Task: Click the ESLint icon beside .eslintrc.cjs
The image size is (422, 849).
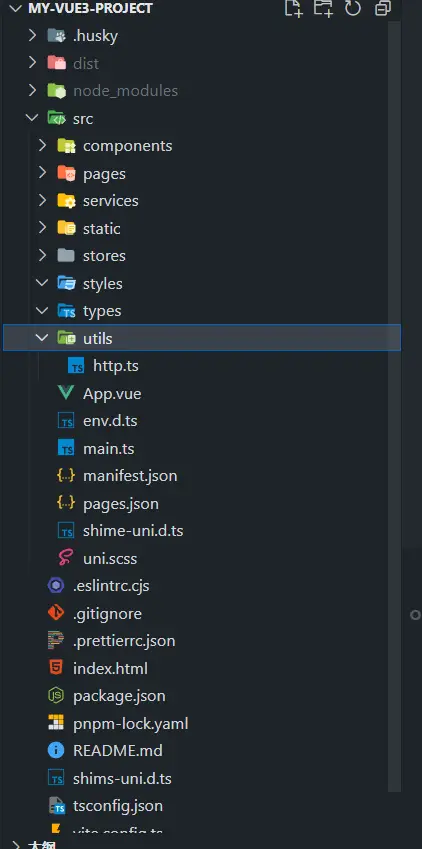Action: (56, 585)
